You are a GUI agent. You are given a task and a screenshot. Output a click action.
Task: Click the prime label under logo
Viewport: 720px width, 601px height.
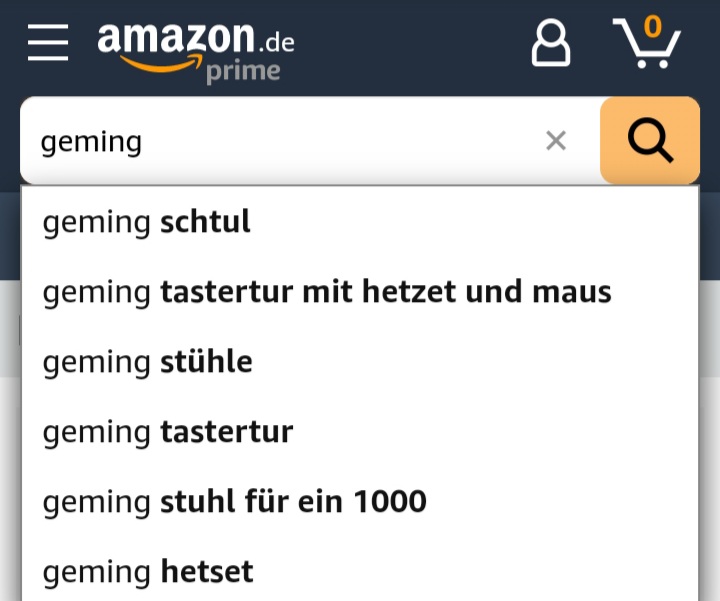tap(243, 72)
